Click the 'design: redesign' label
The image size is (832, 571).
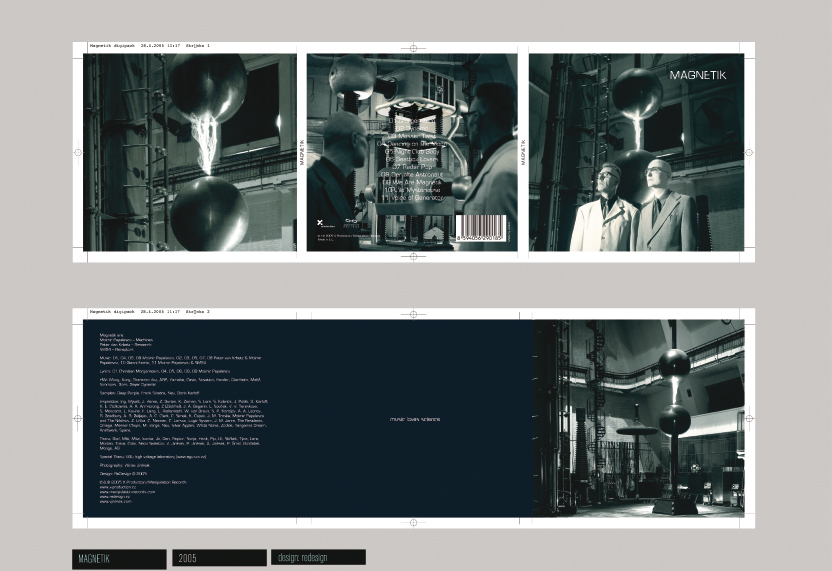(x=318, y=557)
